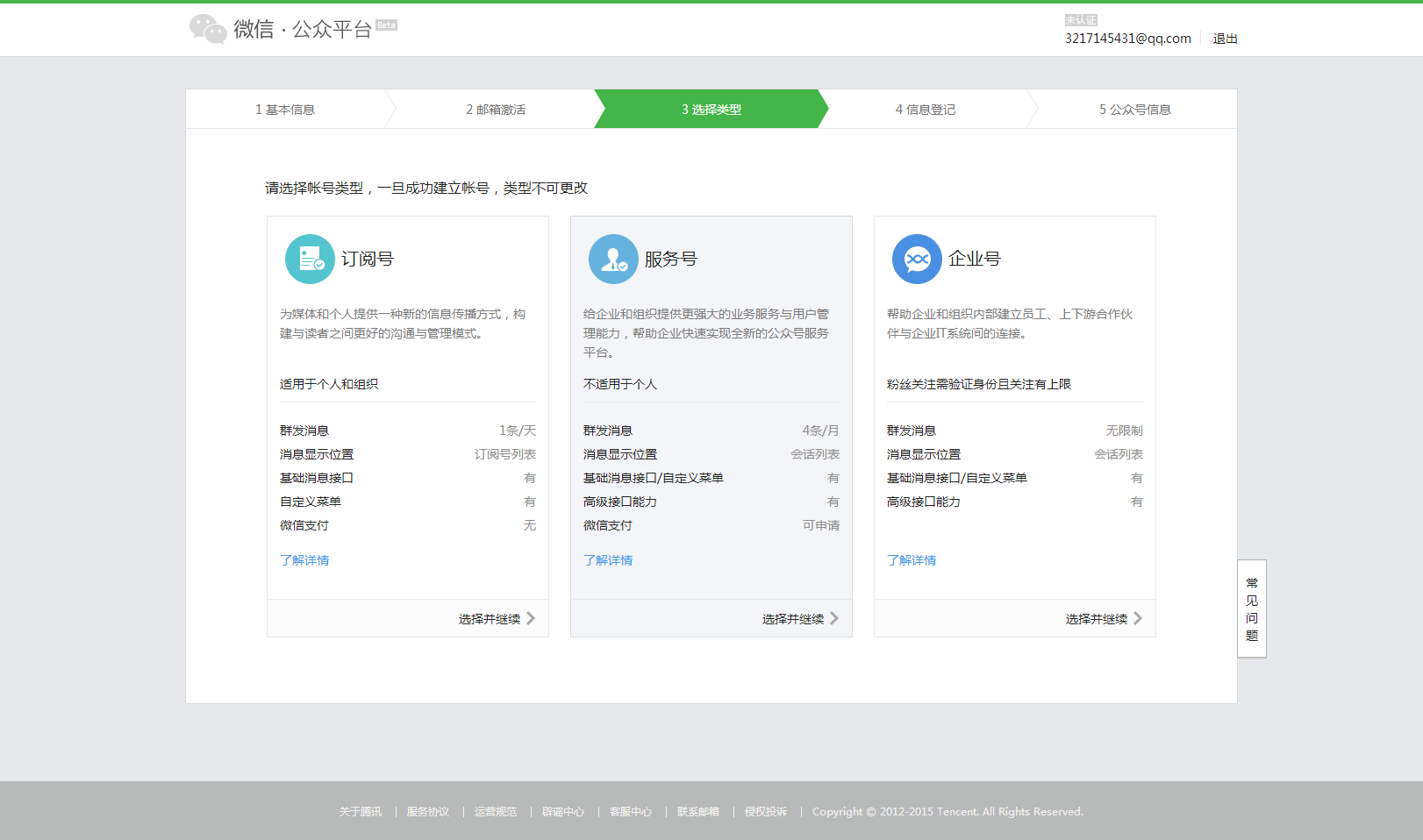
Task: Choose 选择并继续 for 服务号 card
Action: (x=793, y=619)
